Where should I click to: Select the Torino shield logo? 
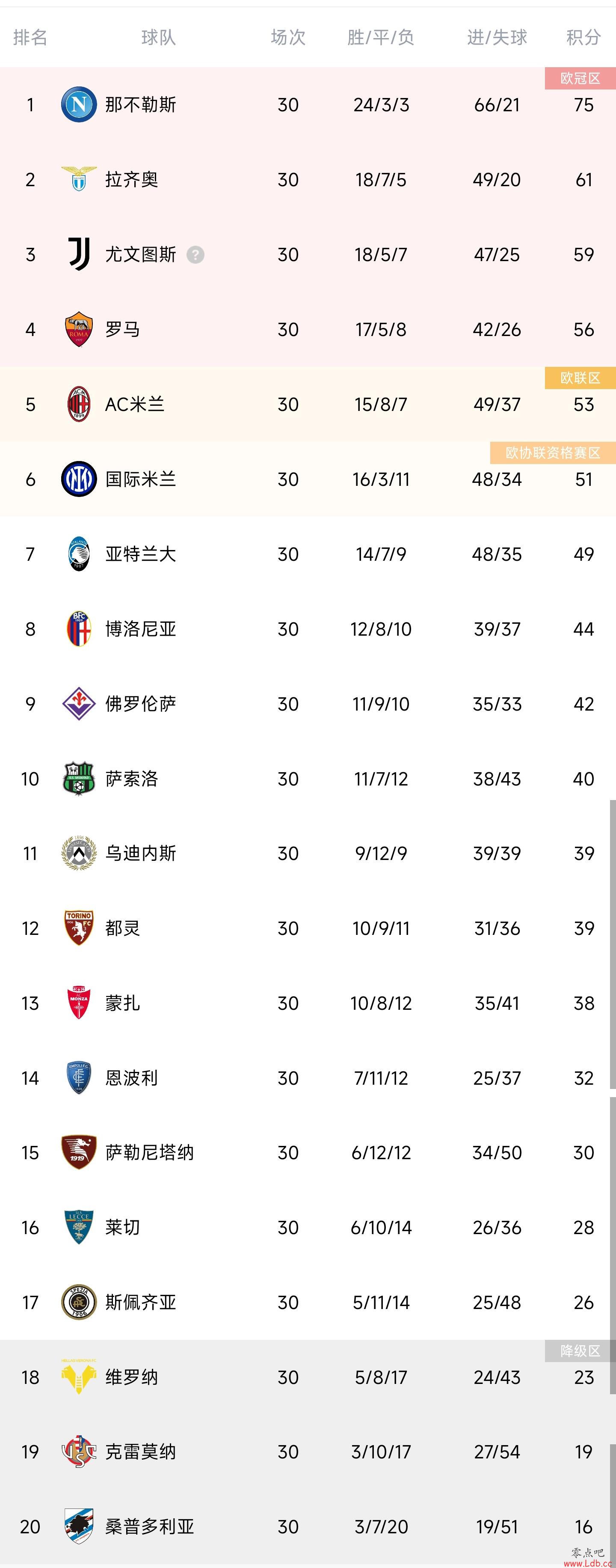click(x=79, y=928)
